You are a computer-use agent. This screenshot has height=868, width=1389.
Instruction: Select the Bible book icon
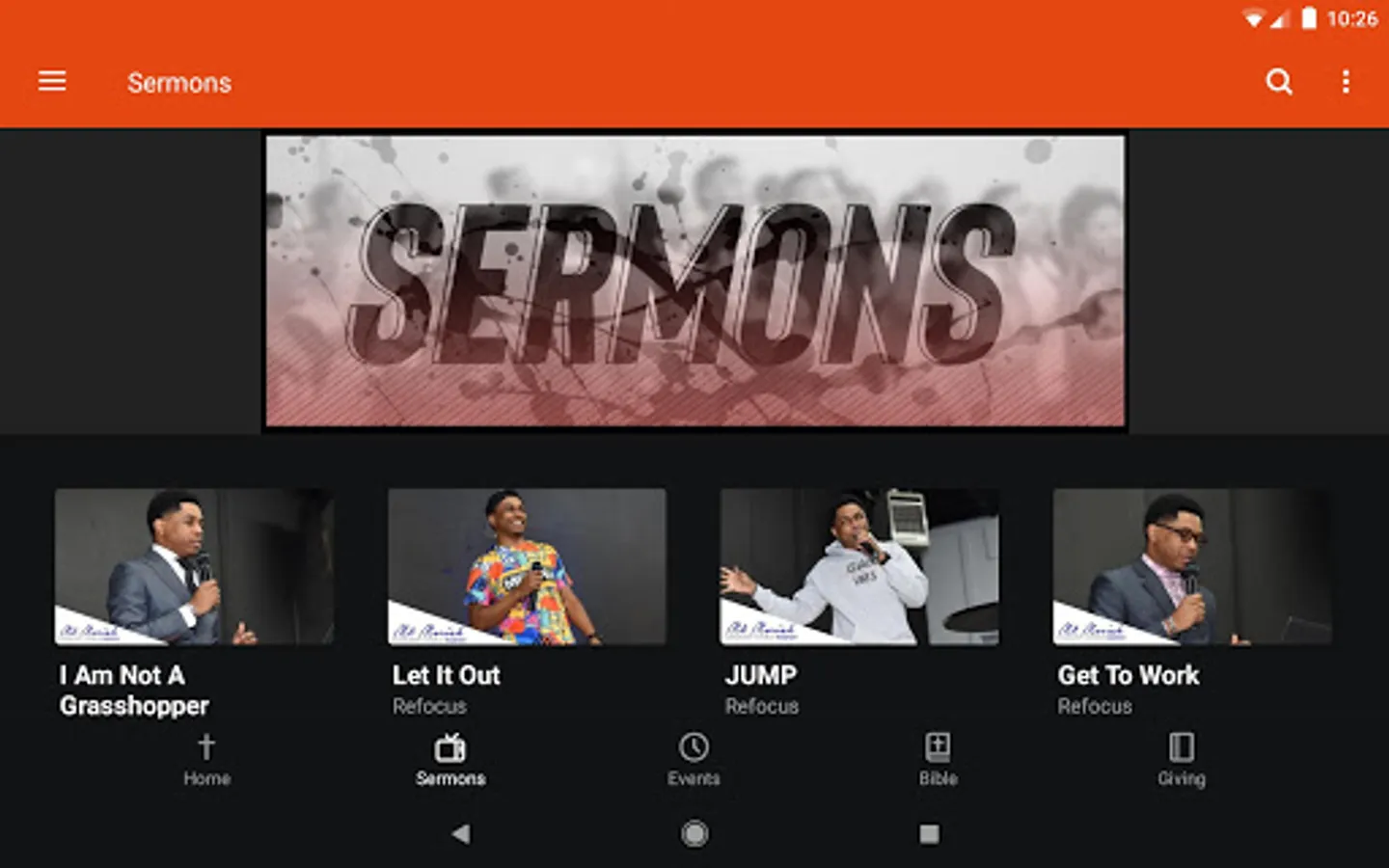938,747
